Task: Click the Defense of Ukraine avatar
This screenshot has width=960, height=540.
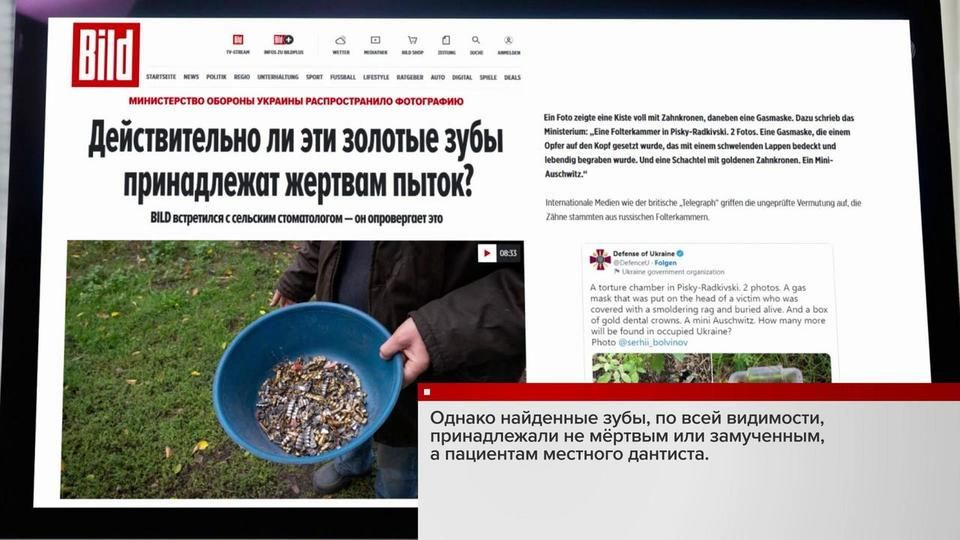Action: (x=600, y=260)
